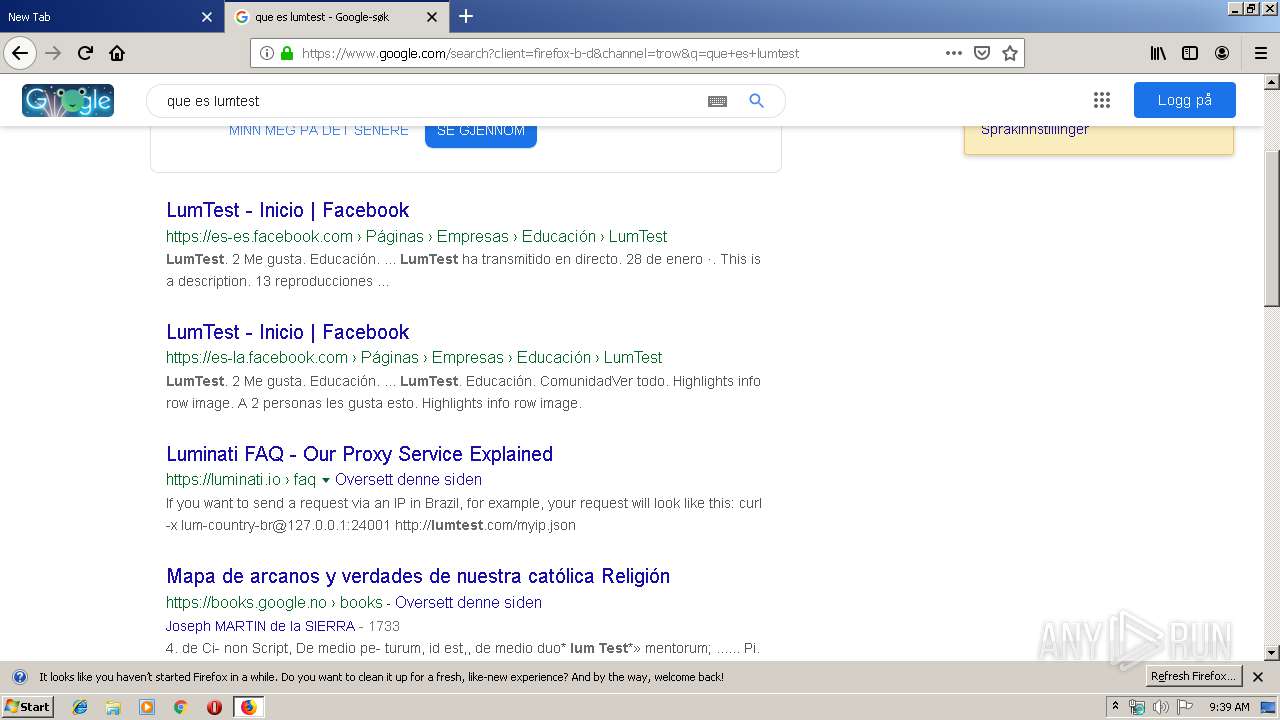Open the Library icon
This screenshot has width=1280, height=720.
point(1158,53)
